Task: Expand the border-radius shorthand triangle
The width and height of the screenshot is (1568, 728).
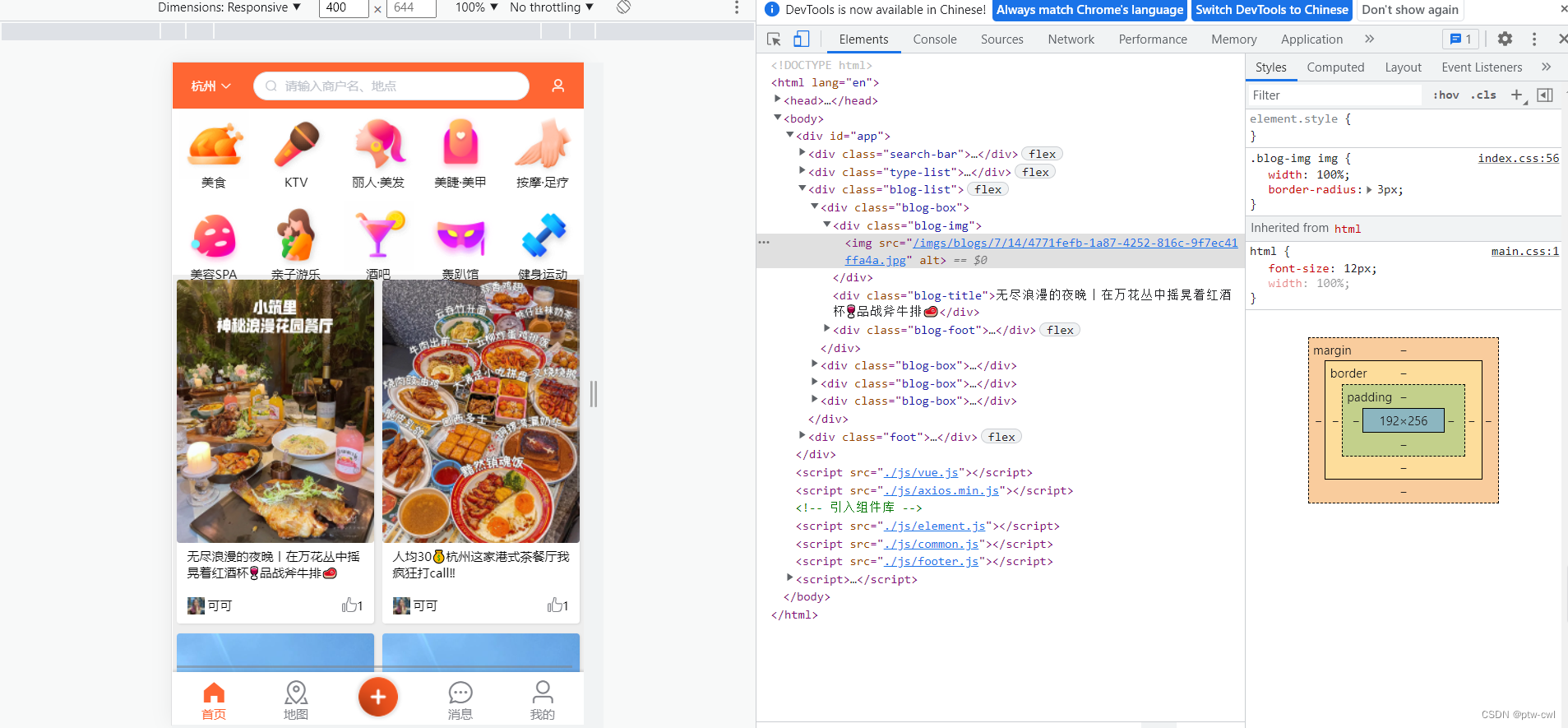Action: pyautogui.click(x=1369, y=190)
